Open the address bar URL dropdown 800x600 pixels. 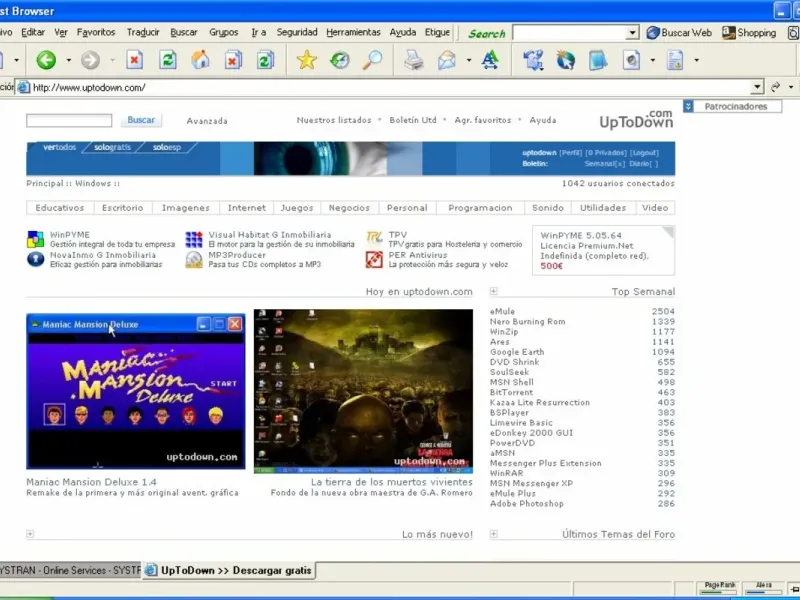pyautogui.click(x=756, y=87)
